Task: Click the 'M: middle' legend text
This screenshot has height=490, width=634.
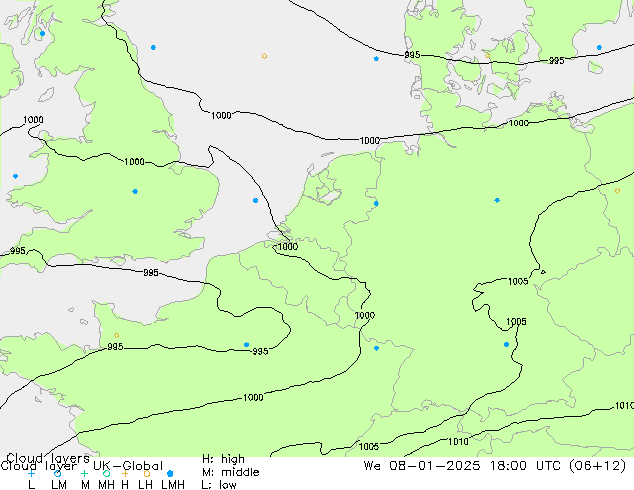Action: [x=230, y=472]
